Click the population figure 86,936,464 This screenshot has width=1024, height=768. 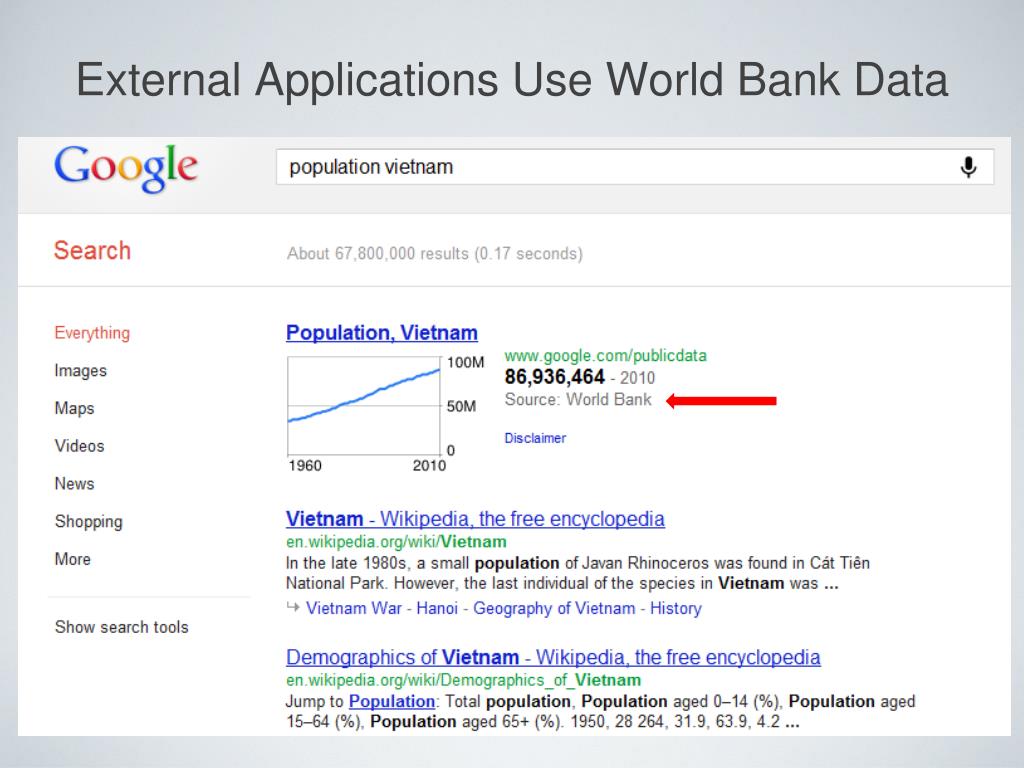click(554, 377)
